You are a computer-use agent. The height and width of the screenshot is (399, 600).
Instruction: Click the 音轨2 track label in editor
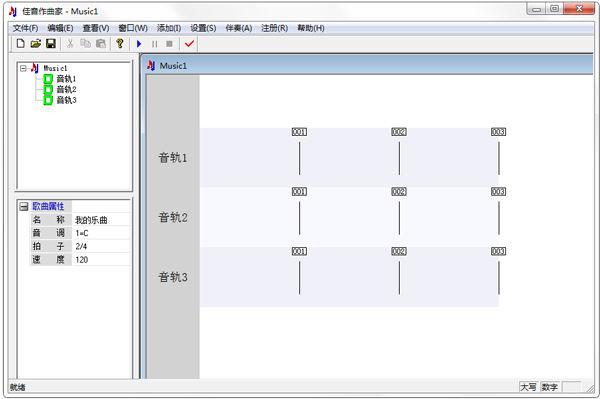click(x=173, y=217)
